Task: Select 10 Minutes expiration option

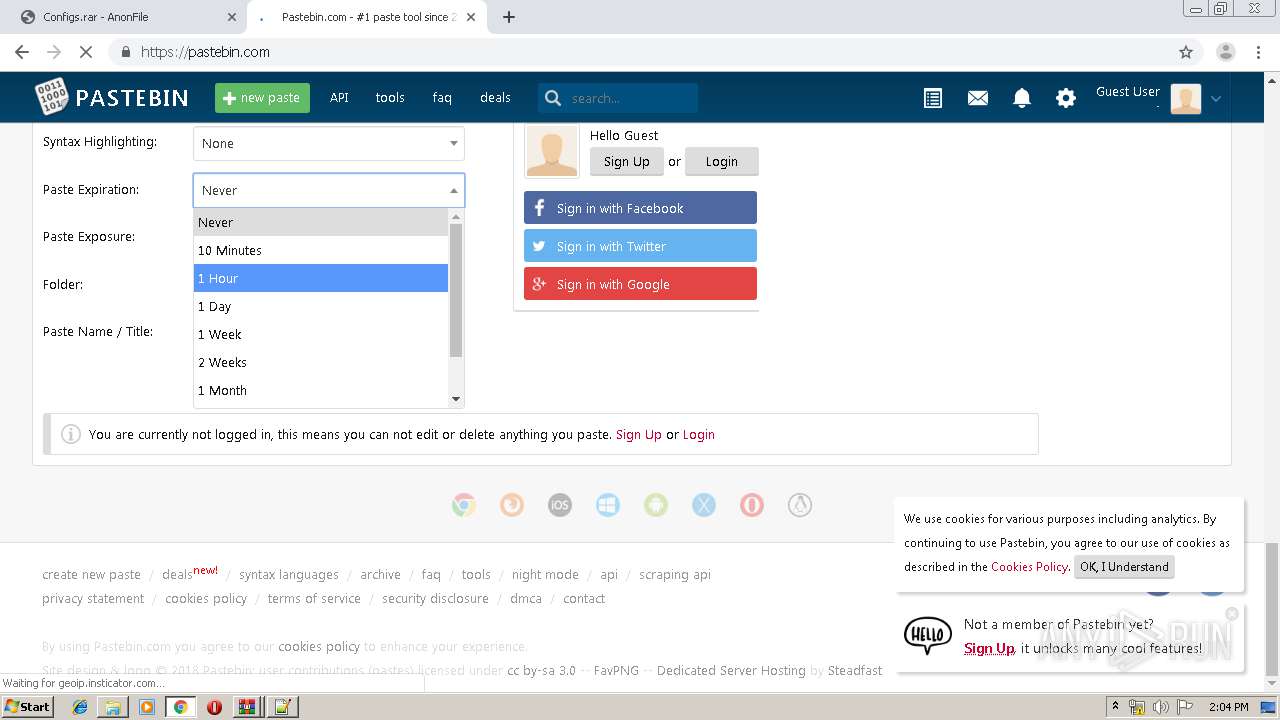Action: coord(321,250)
